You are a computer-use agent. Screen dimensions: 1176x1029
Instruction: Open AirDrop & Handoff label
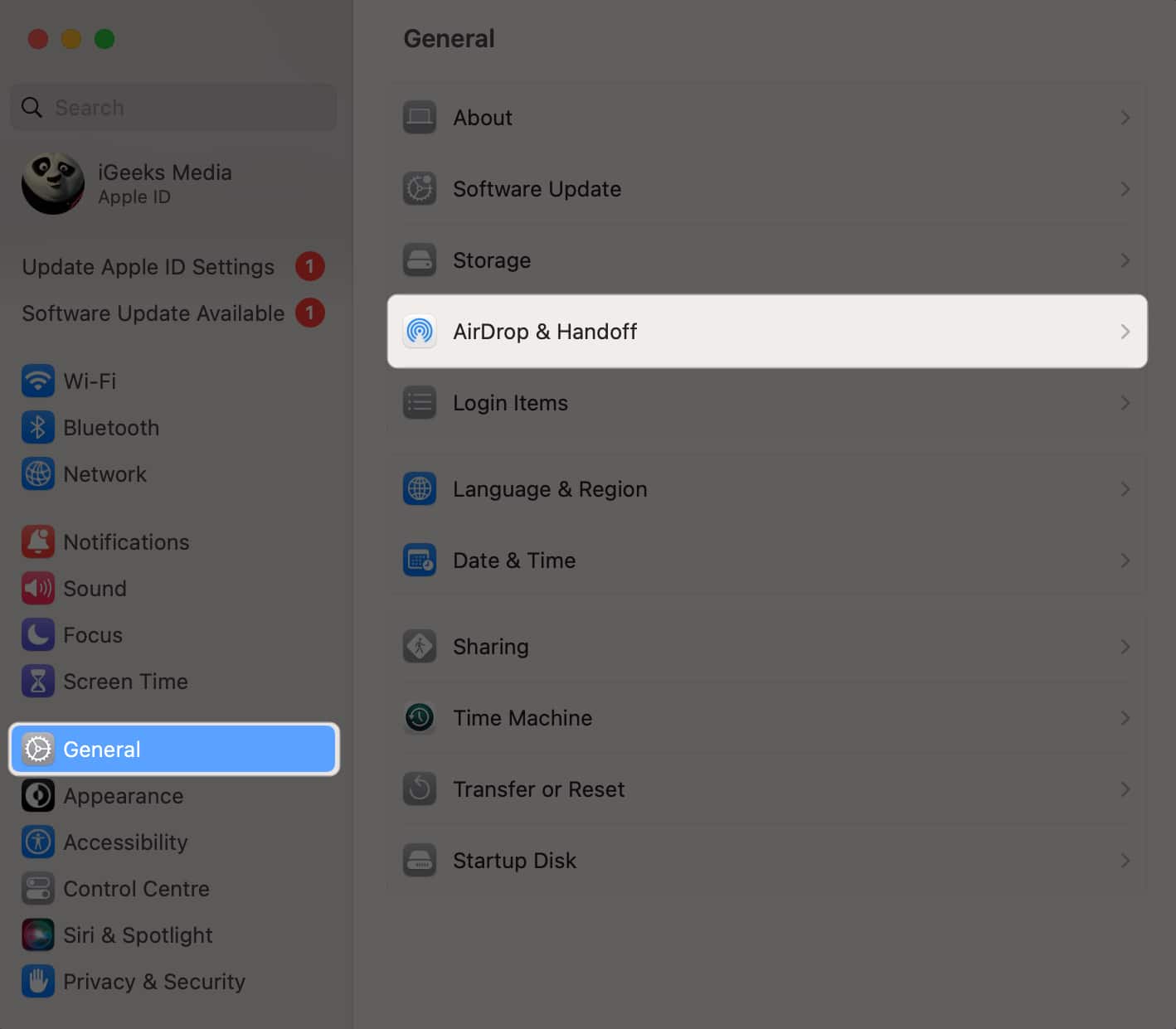(545, 332)
